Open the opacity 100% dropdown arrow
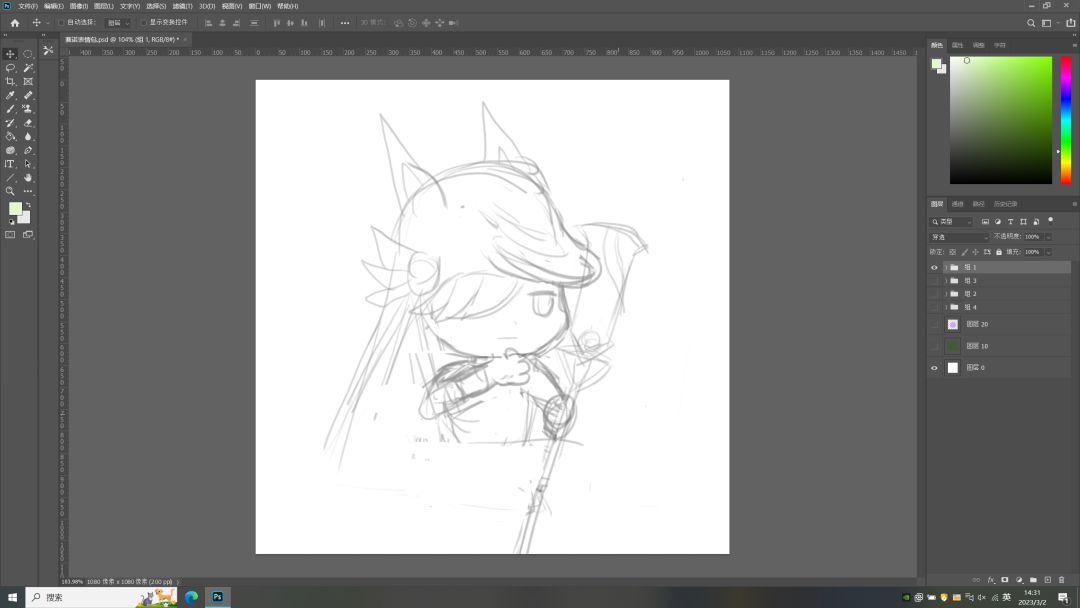This screenshot has width=1080, height=608. pyautogui.click(x=1048, y=237)
